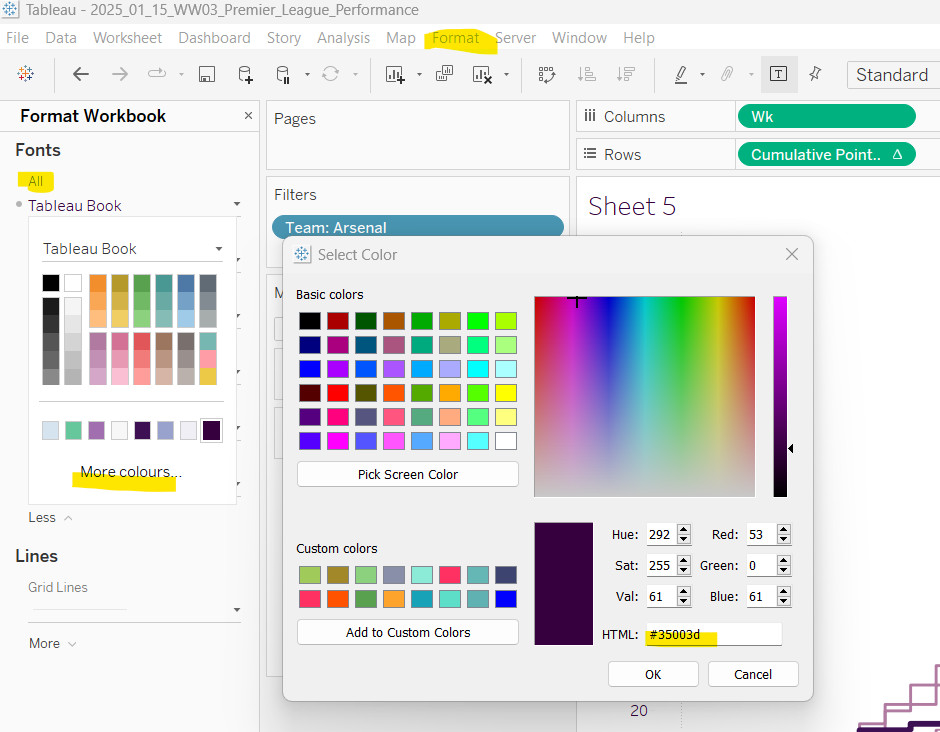Increase the Green value with up arrow
Image resolution: width=940 pixels, height=732 pixels.
click(x=784, y=560)
